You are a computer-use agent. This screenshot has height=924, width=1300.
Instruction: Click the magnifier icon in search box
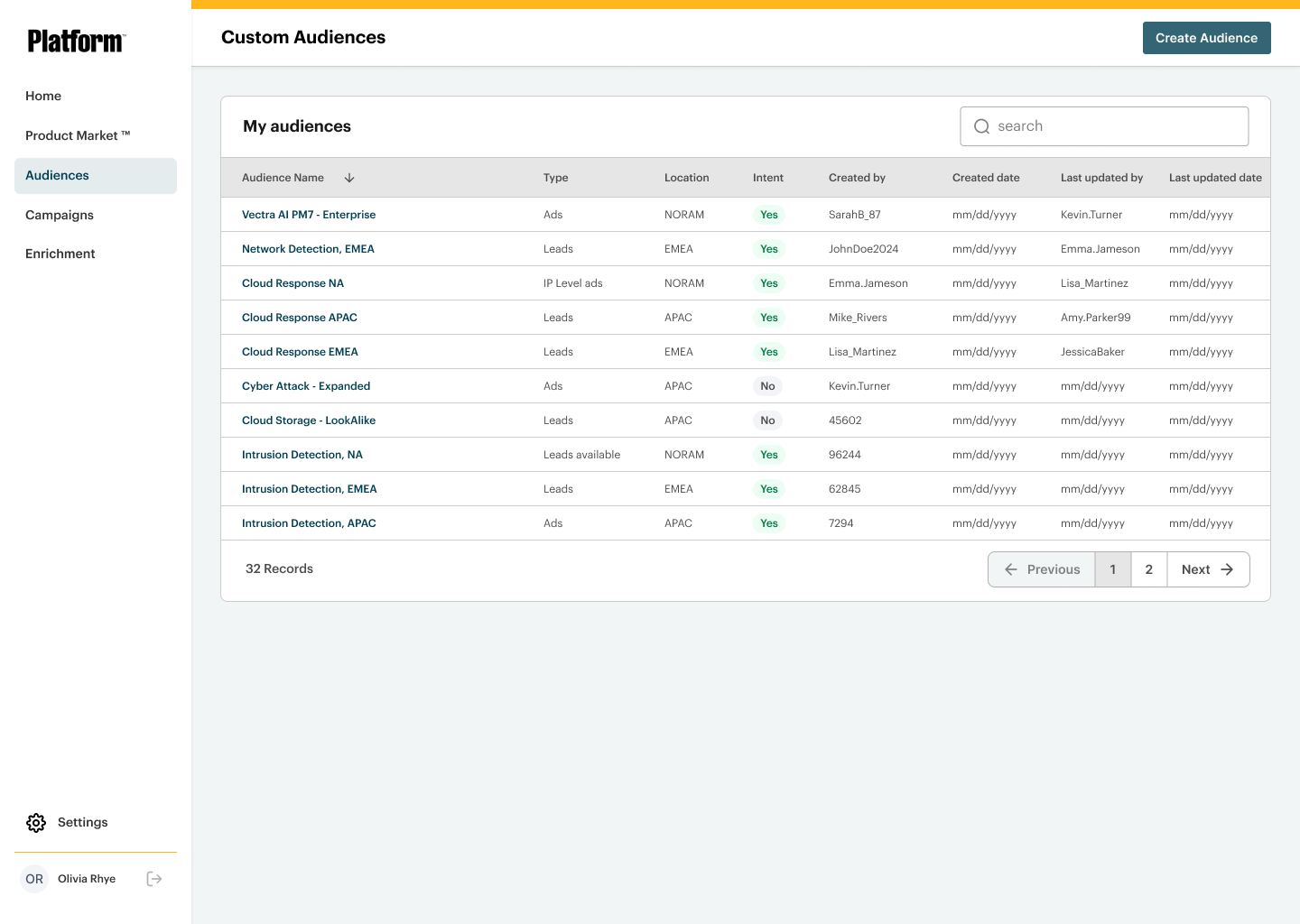[982, 127]
